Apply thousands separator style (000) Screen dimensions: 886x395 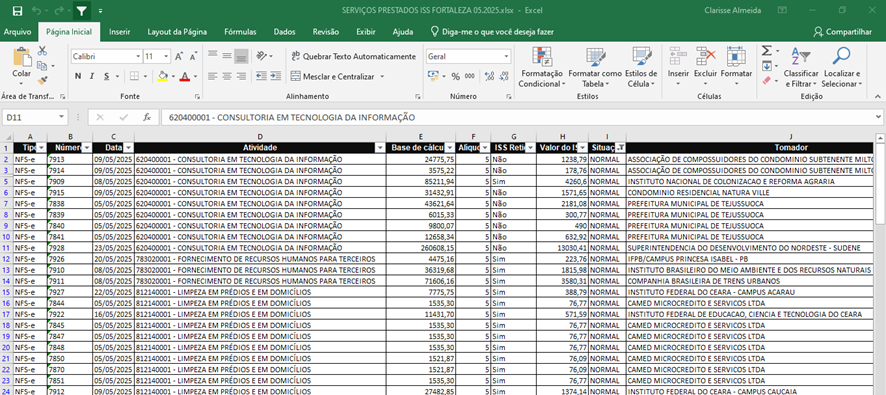tap(470, 76)
